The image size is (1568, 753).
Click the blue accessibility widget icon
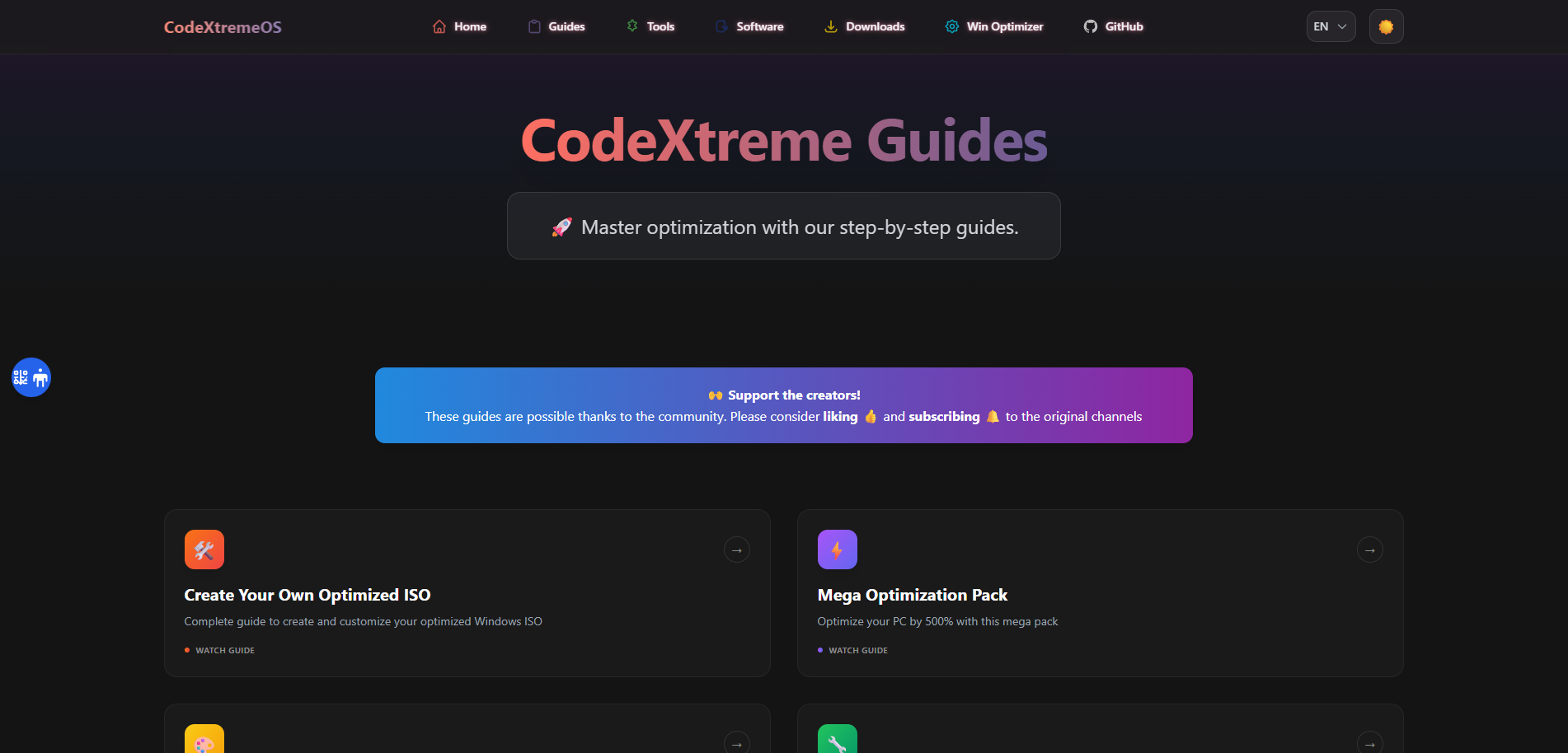[31, 377]
